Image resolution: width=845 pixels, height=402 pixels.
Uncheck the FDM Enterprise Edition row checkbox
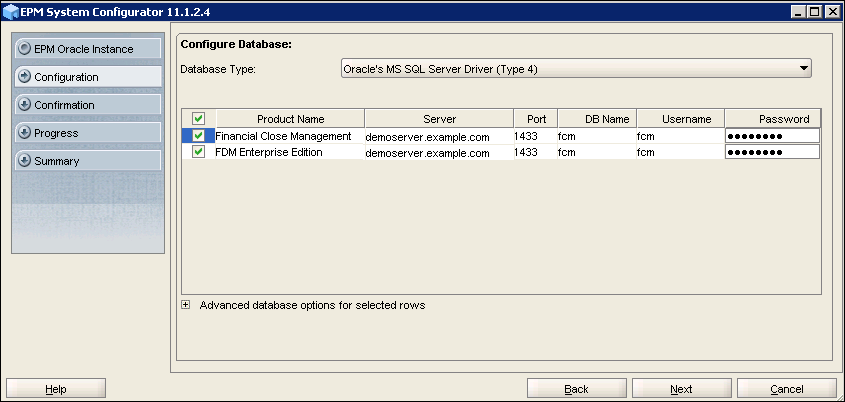(198, 152)
